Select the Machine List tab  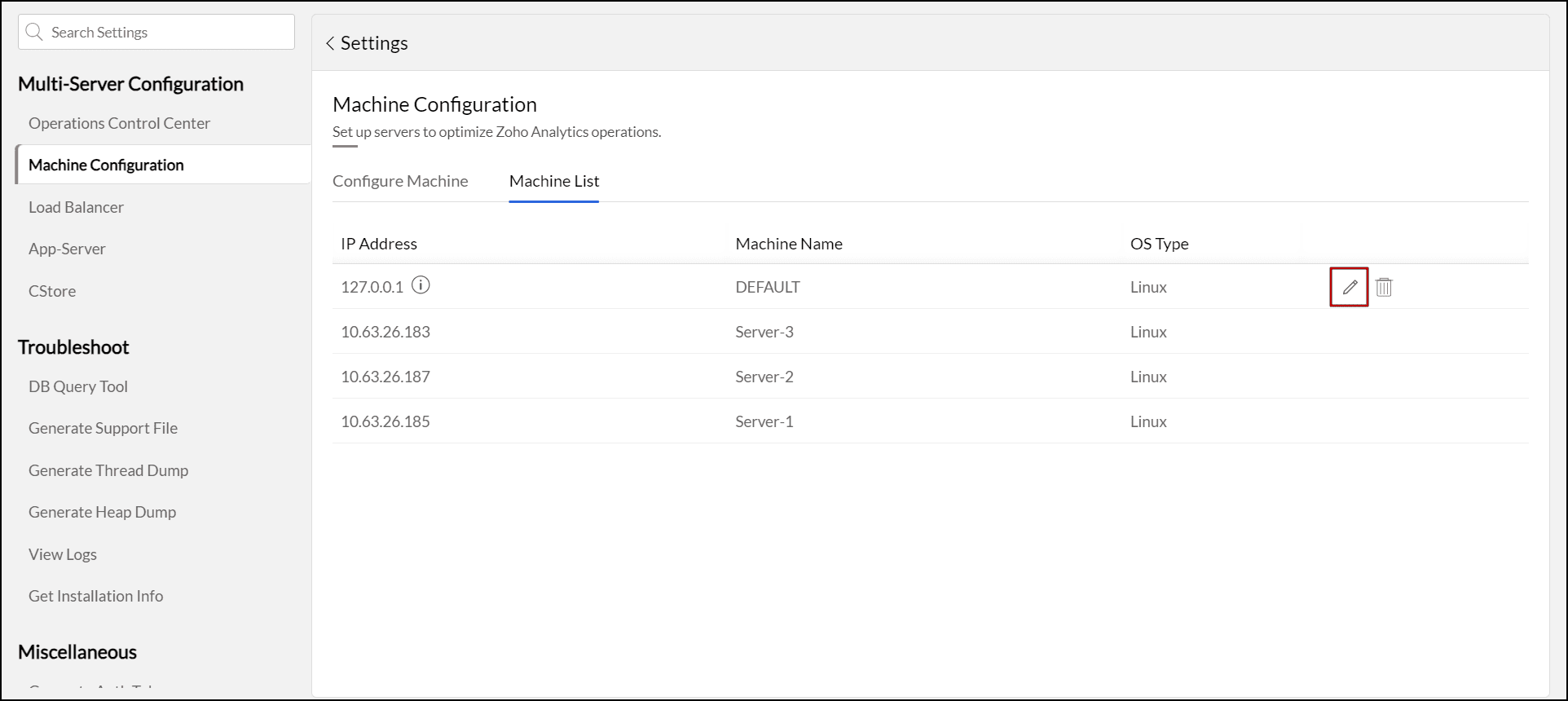(554, 181)
